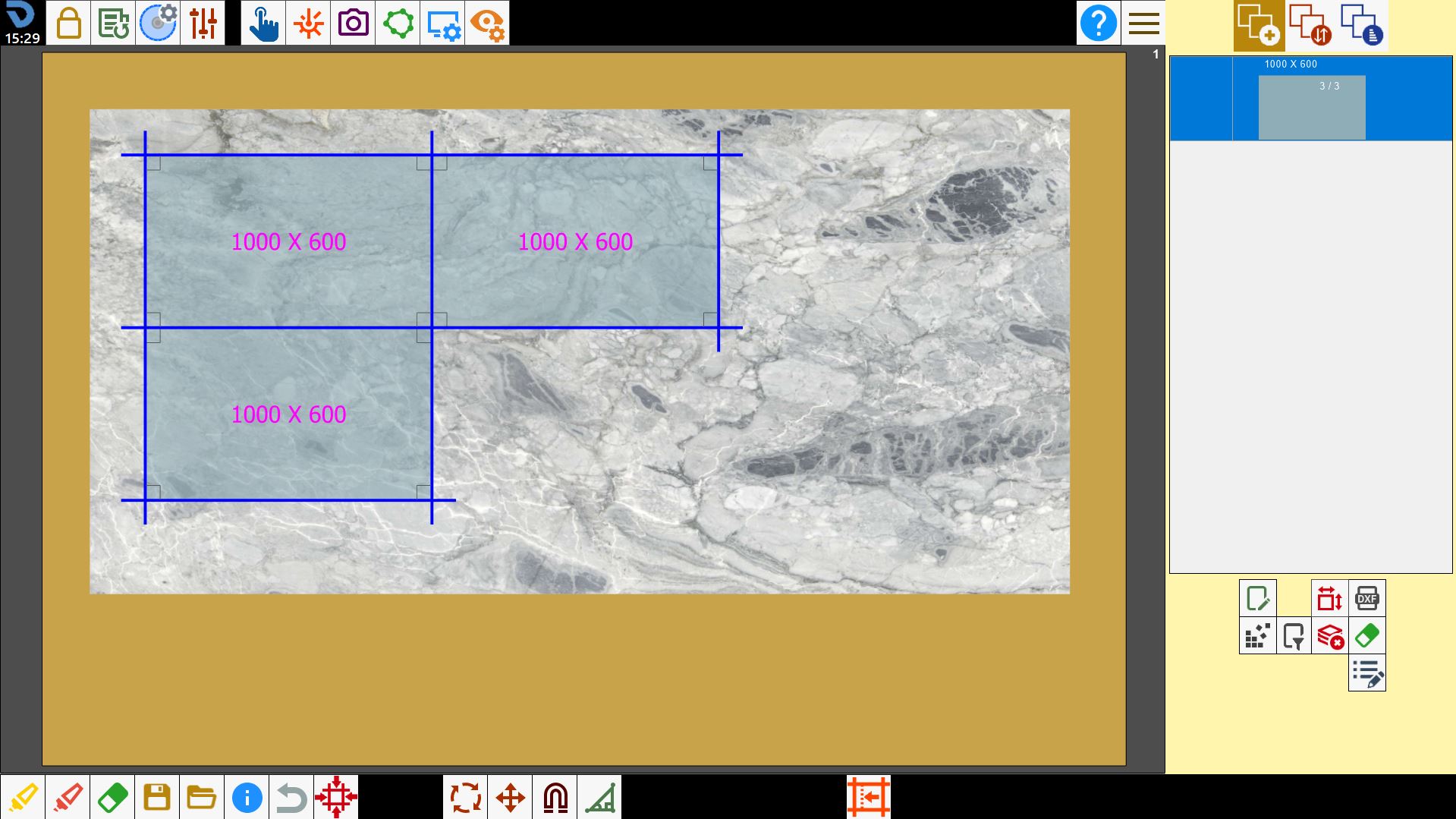1456x819 pixels.
Task: Save with the floppy disk icon
Action: point(157,797)
